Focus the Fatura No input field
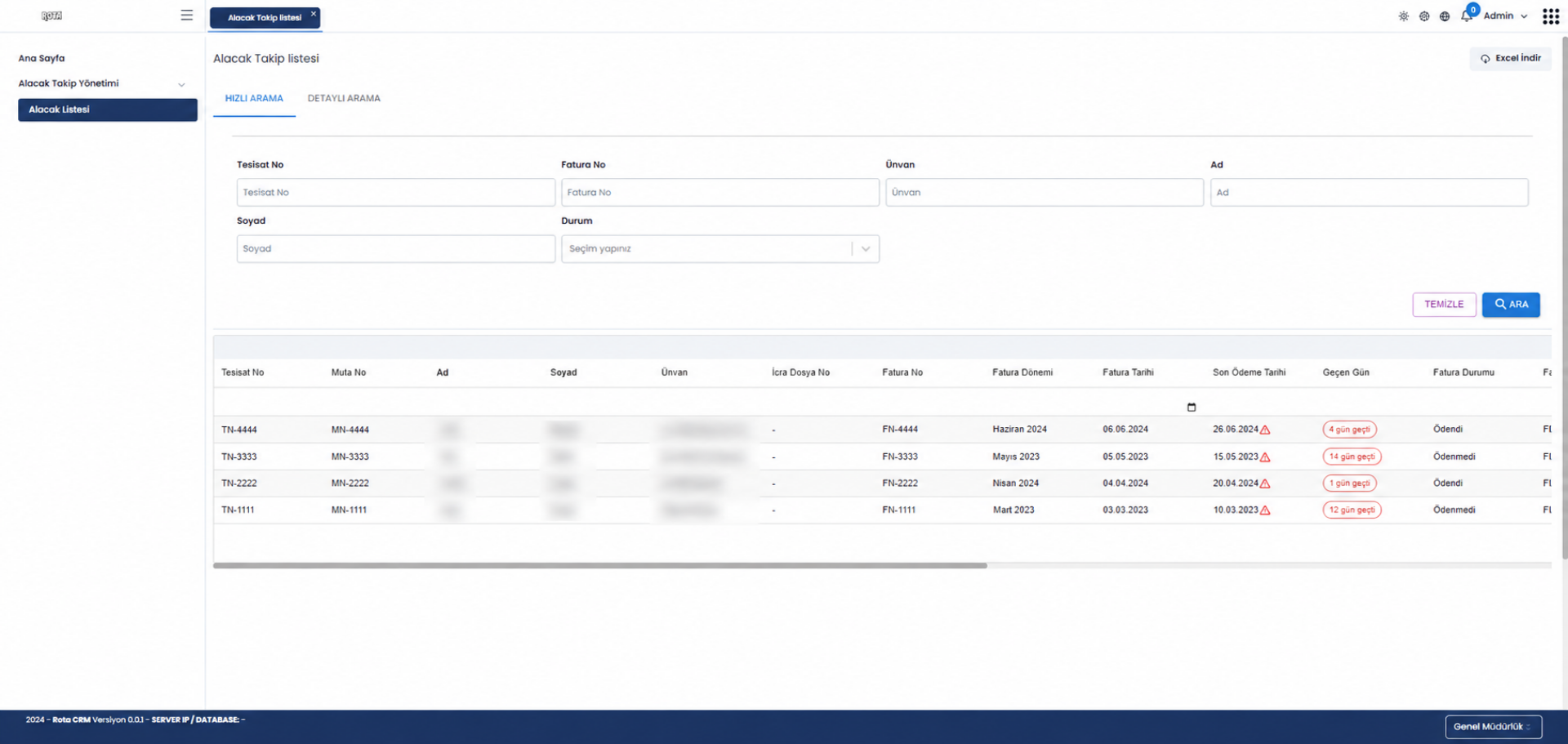Viewport: 1568px width, 744px height. (x=720, y=193)
